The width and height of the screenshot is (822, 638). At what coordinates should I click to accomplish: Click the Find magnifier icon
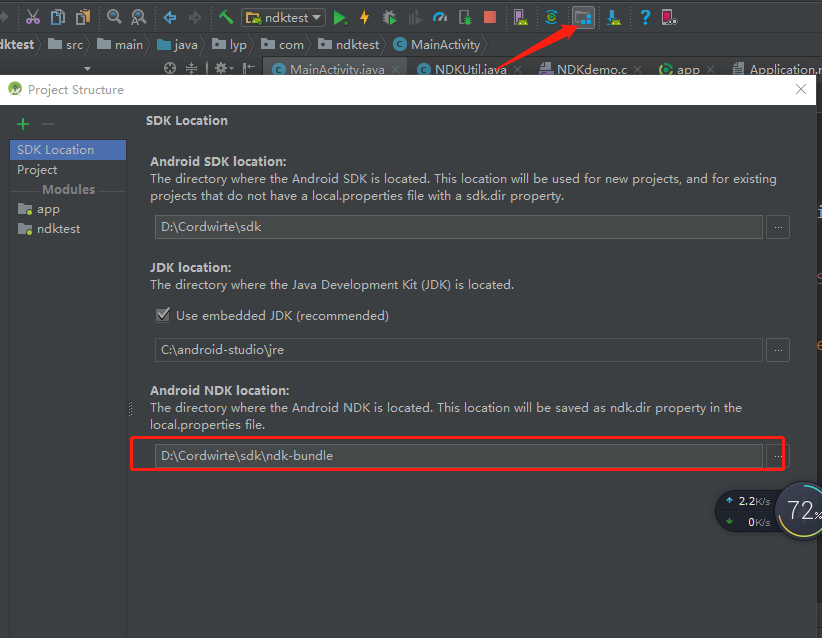(114, 17)
